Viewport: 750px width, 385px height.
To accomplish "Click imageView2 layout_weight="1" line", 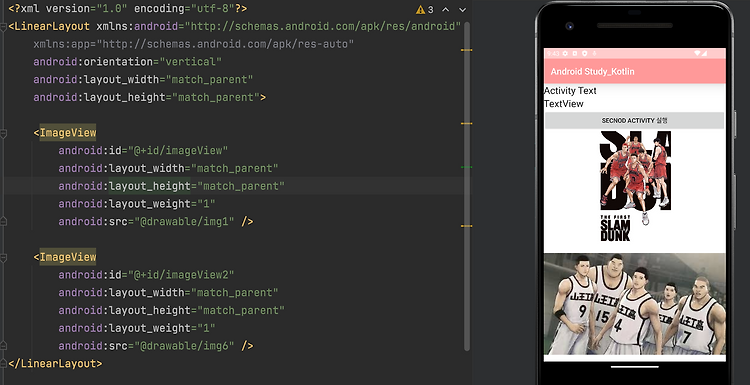I will tap(137, 328).
